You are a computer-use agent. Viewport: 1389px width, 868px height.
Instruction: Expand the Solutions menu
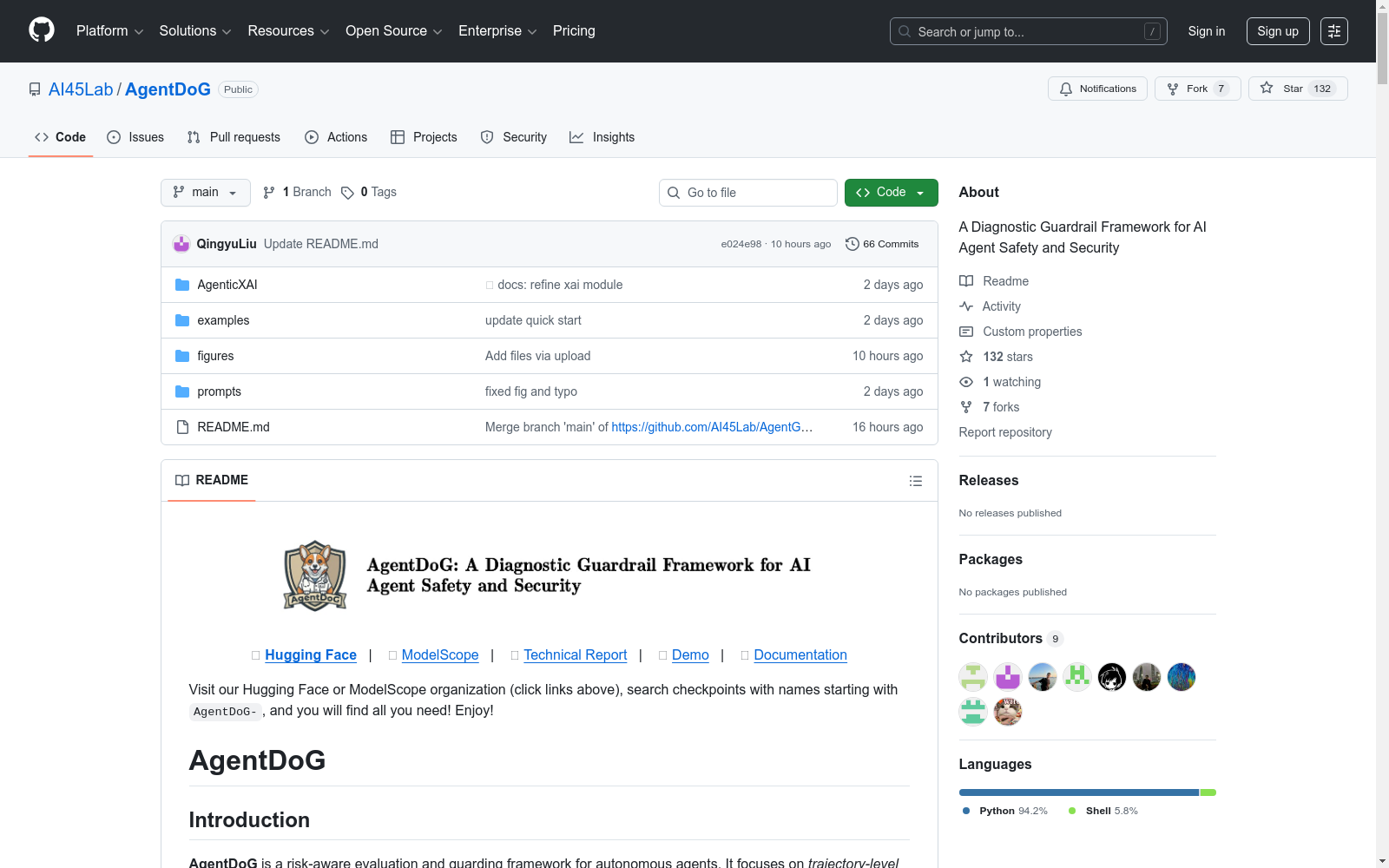click(195, 31)
